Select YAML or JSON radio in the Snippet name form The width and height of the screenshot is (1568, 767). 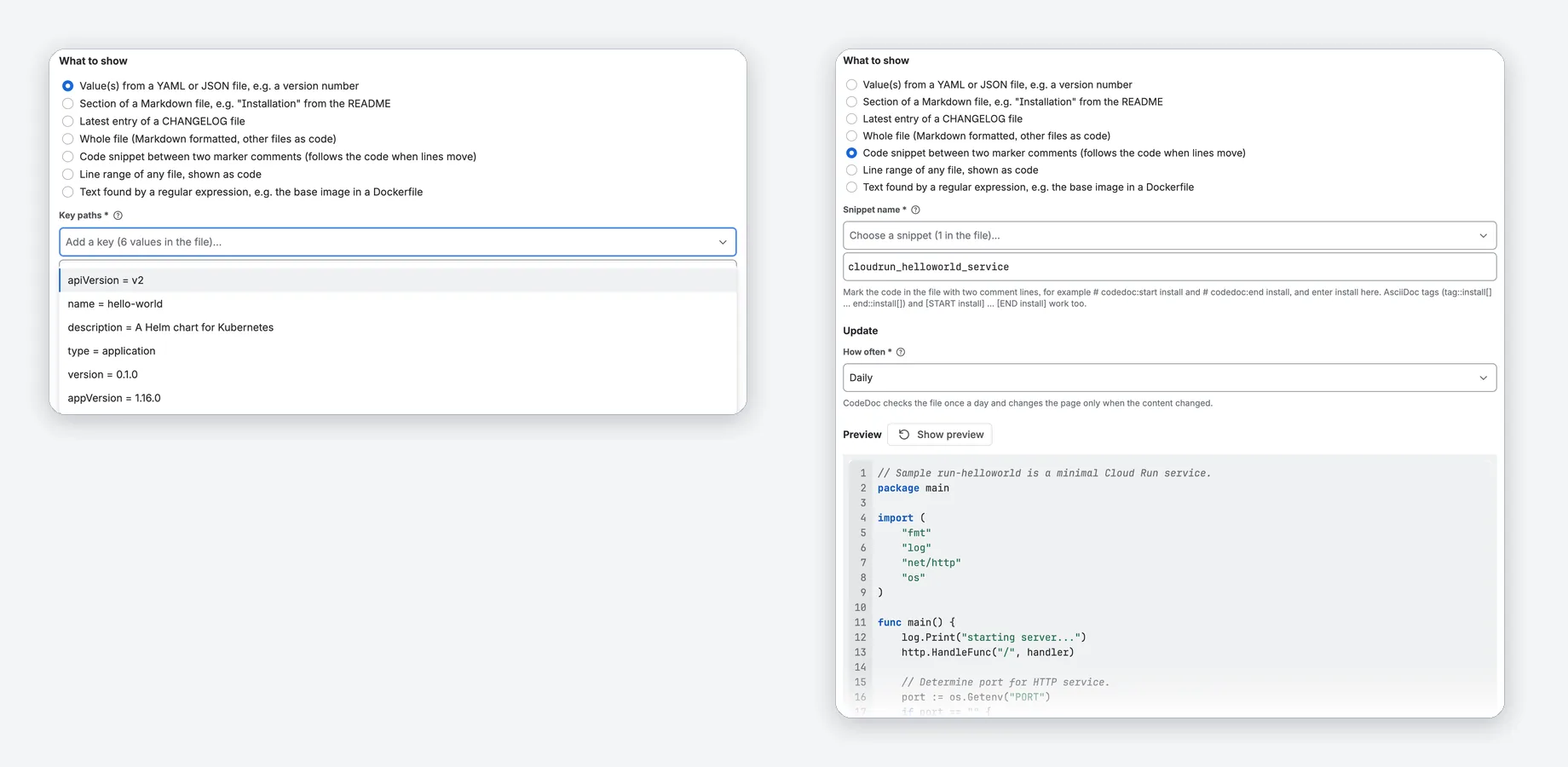click(x=851, y=85)
